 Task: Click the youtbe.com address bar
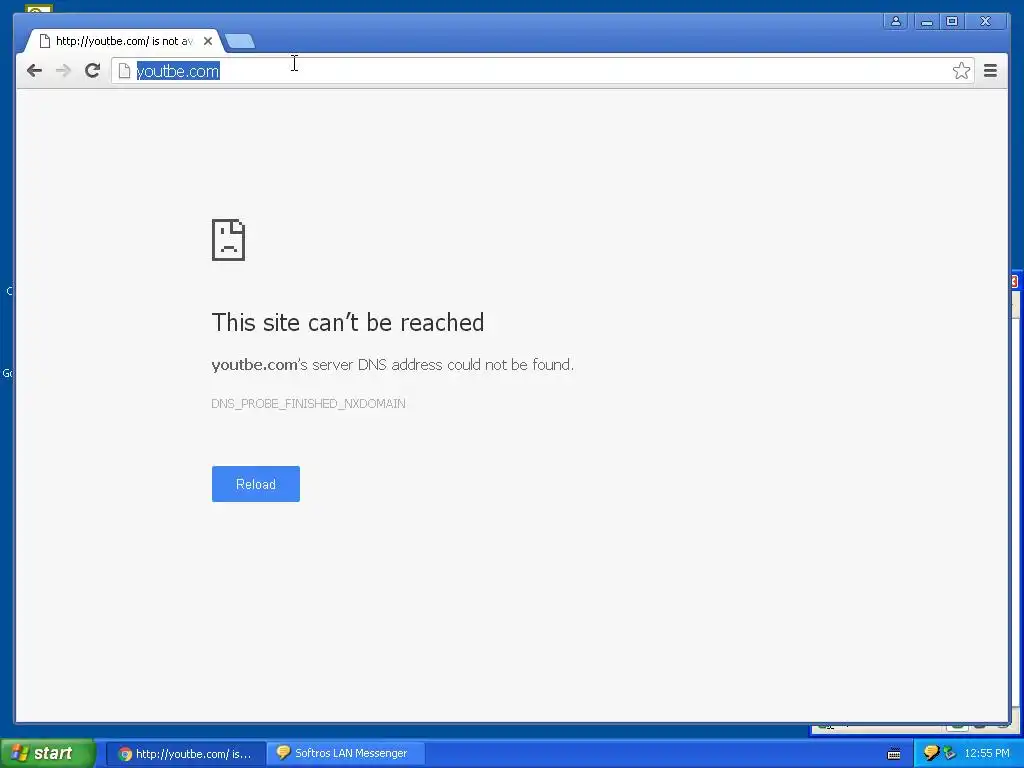(542, 71)
